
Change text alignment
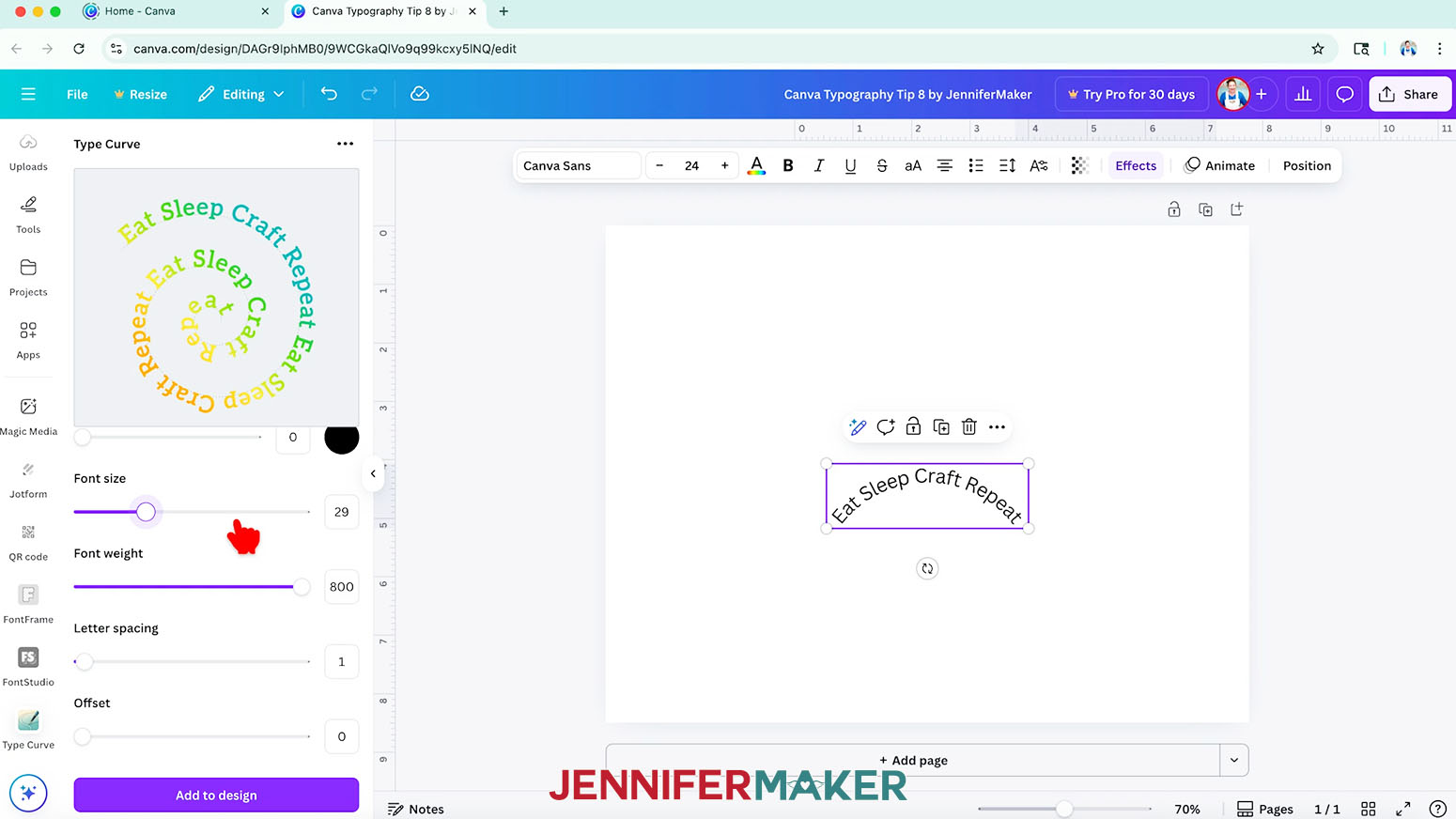(944, 165)
